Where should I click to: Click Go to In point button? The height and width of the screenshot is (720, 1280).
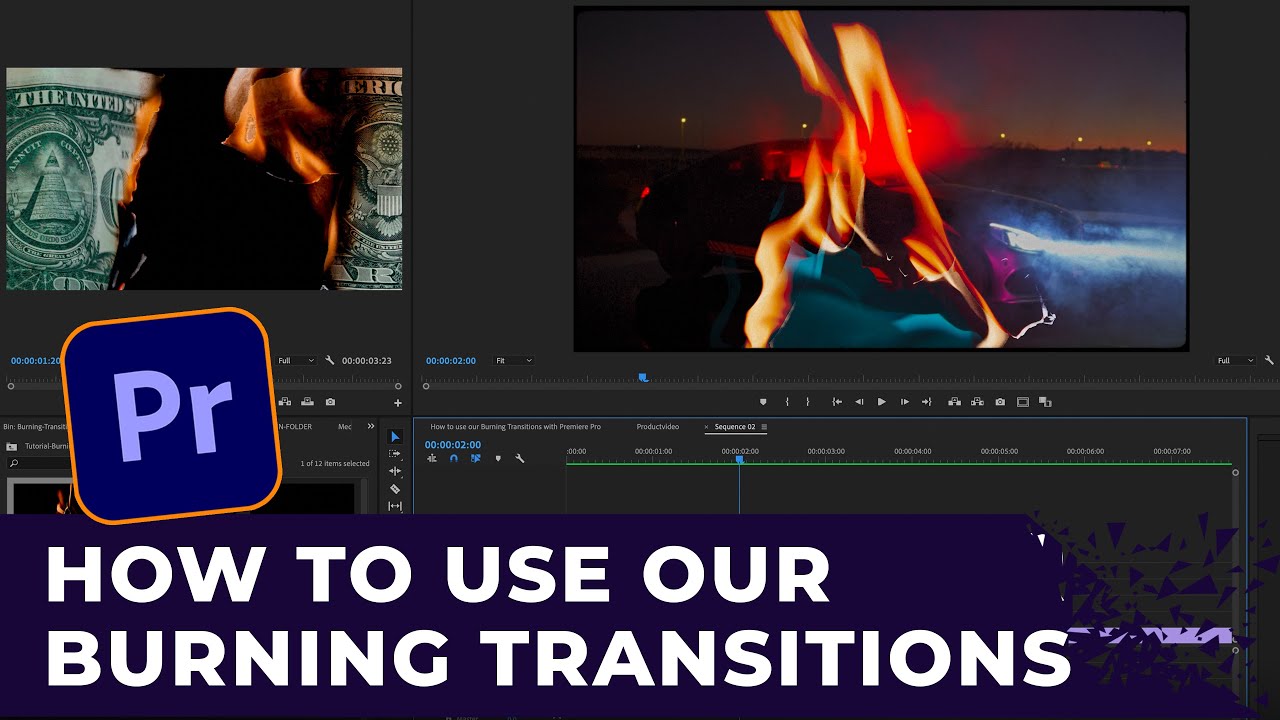(x=836, y=401)
